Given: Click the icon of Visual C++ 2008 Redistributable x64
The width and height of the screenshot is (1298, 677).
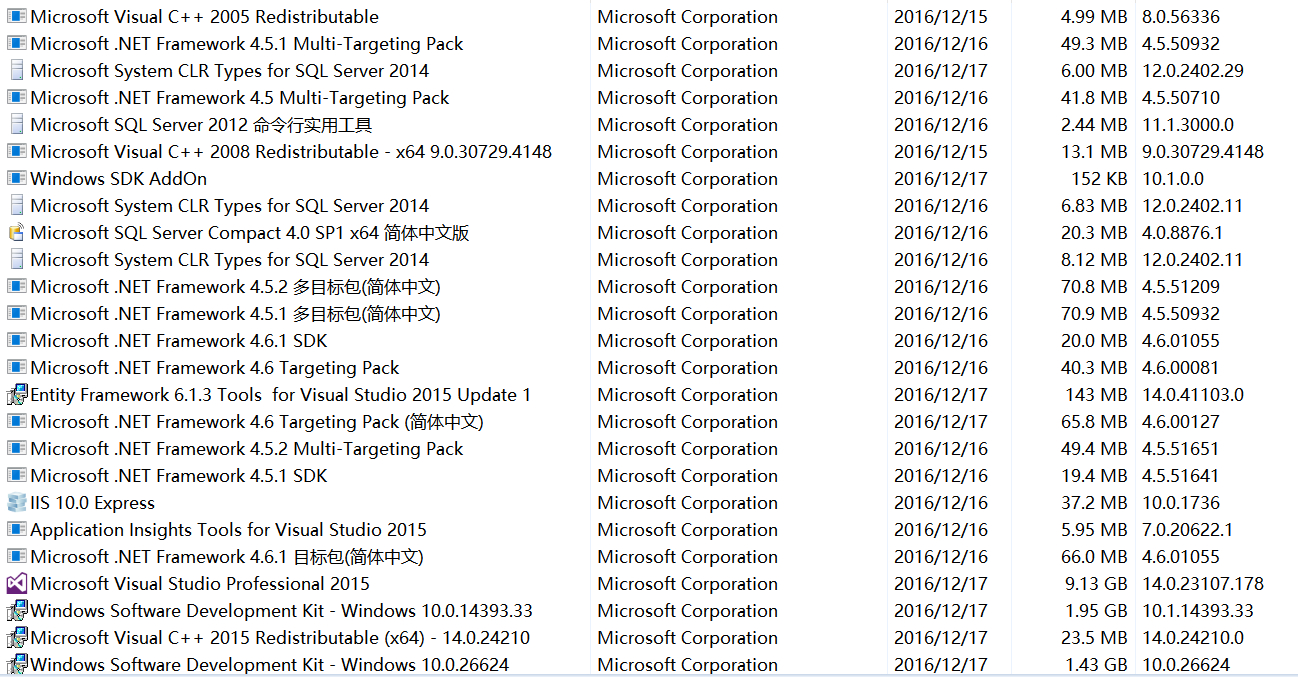Looking at the screenshot, I should tap(16, 152).
